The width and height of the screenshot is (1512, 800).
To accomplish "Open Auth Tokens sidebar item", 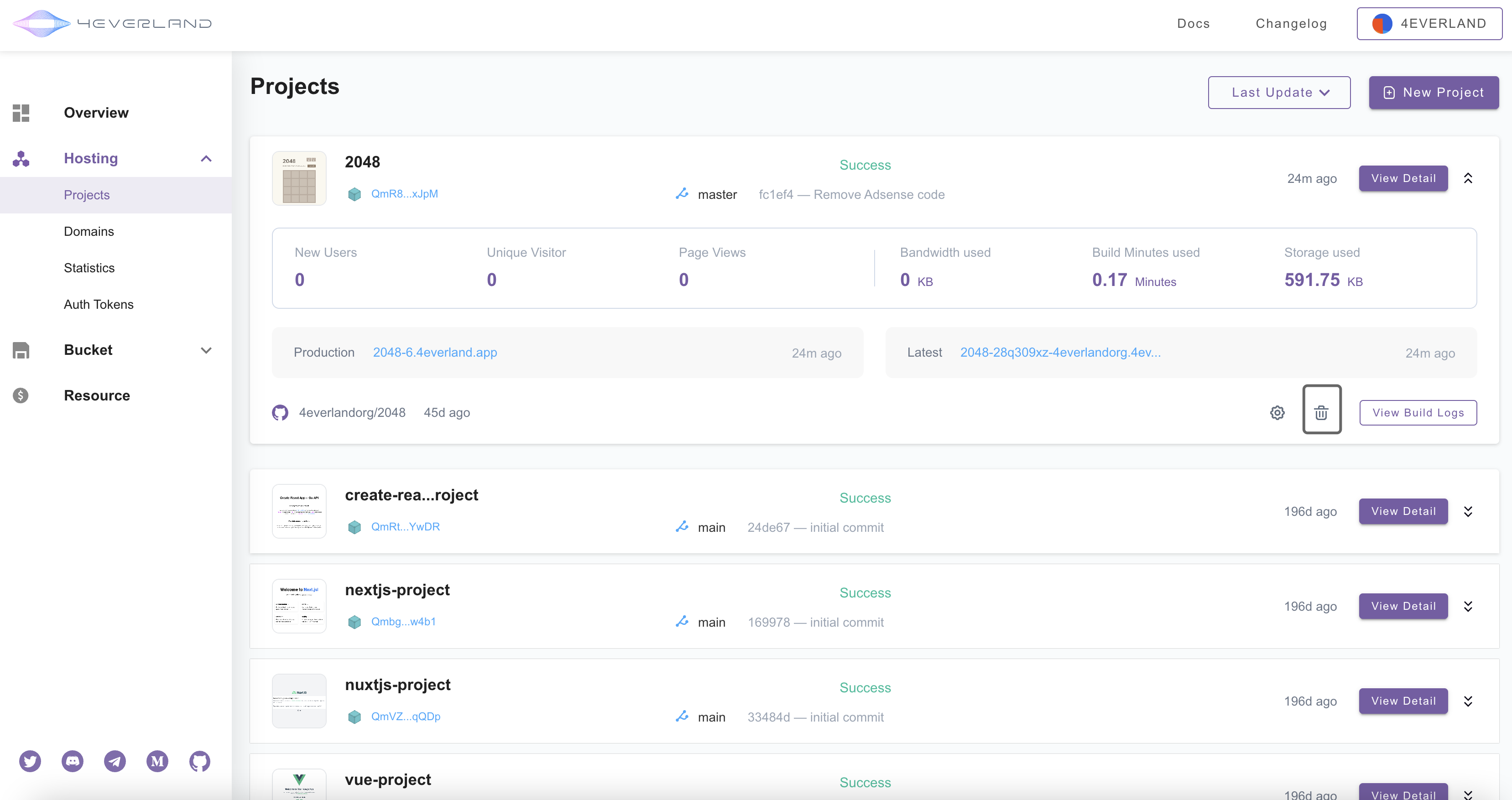I will click(99, 304).
